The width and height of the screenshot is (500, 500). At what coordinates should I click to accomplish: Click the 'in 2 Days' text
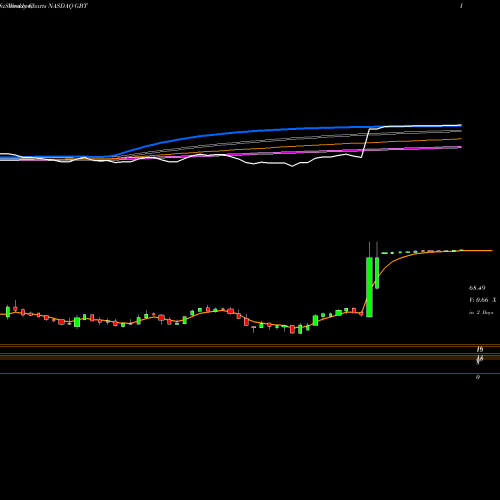coord(481,312)
